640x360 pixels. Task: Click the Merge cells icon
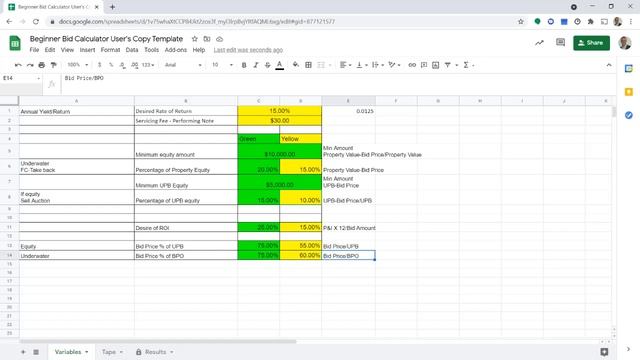point(321,65)
